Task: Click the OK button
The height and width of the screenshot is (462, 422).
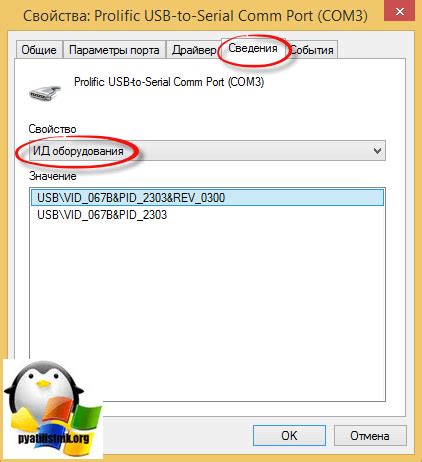Action: [289, 435]
